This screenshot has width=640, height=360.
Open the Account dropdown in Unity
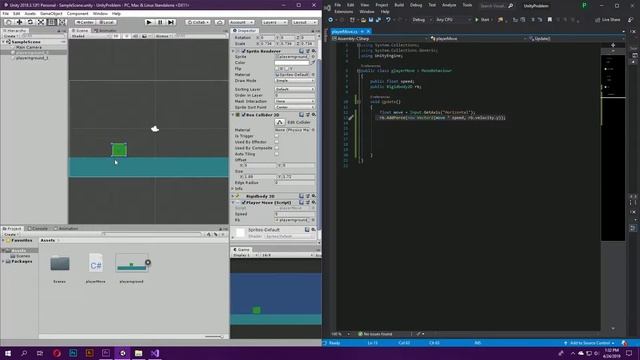241,22
